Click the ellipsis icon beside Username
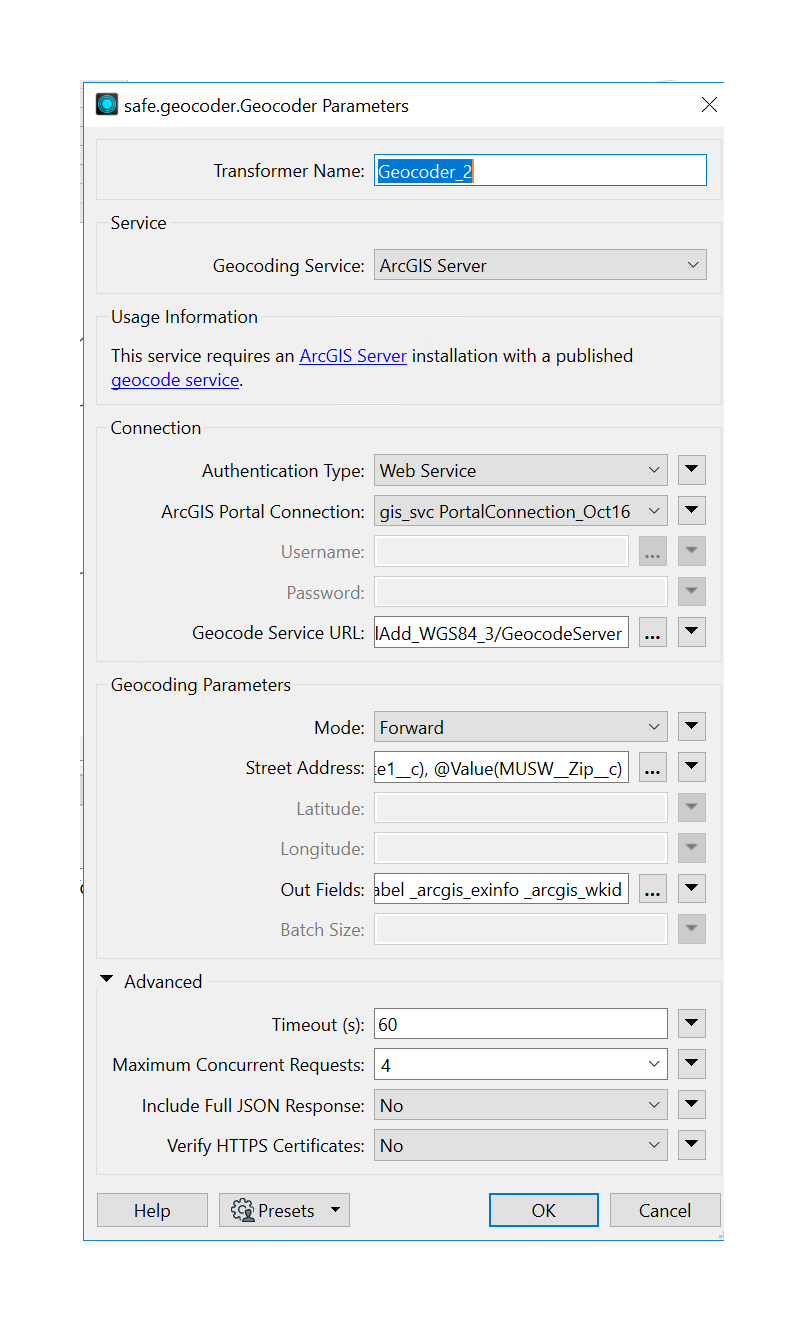800x1319 pixels. (x=652, y=551)
